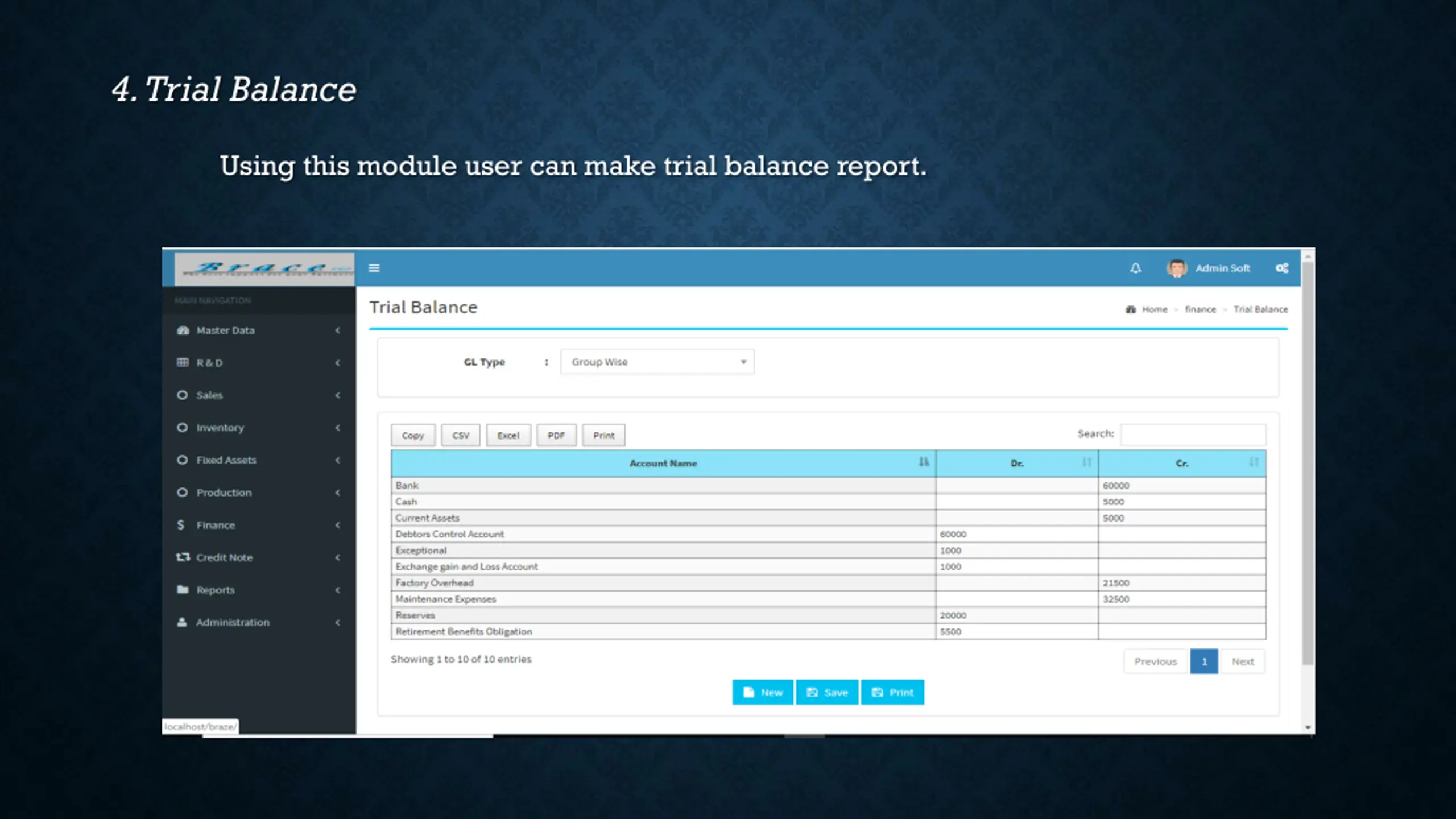Click the Admin Soft user avatar
Viewport: 1456px width, 819px height.
[x=1177, y=268]
